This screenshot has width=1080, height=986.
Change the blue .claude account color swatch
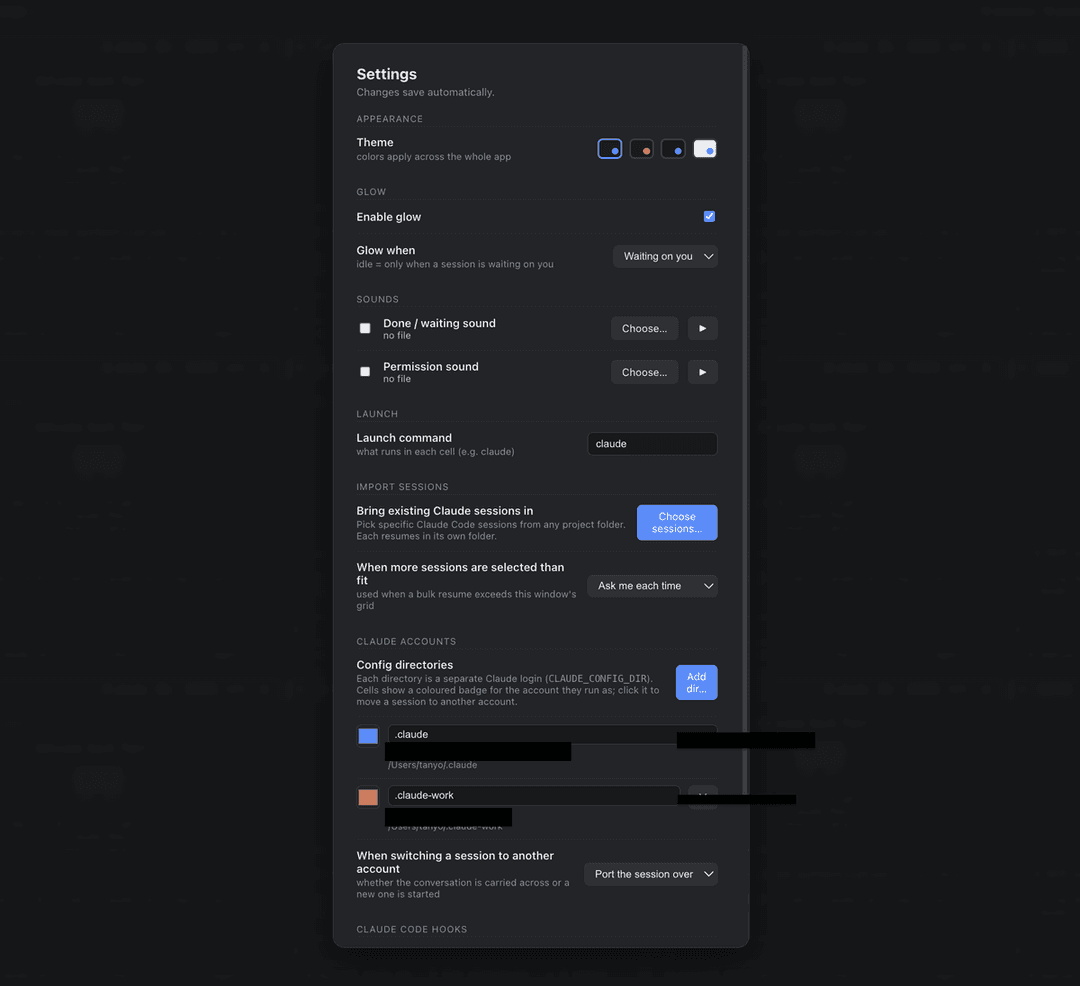click(368, 736)
